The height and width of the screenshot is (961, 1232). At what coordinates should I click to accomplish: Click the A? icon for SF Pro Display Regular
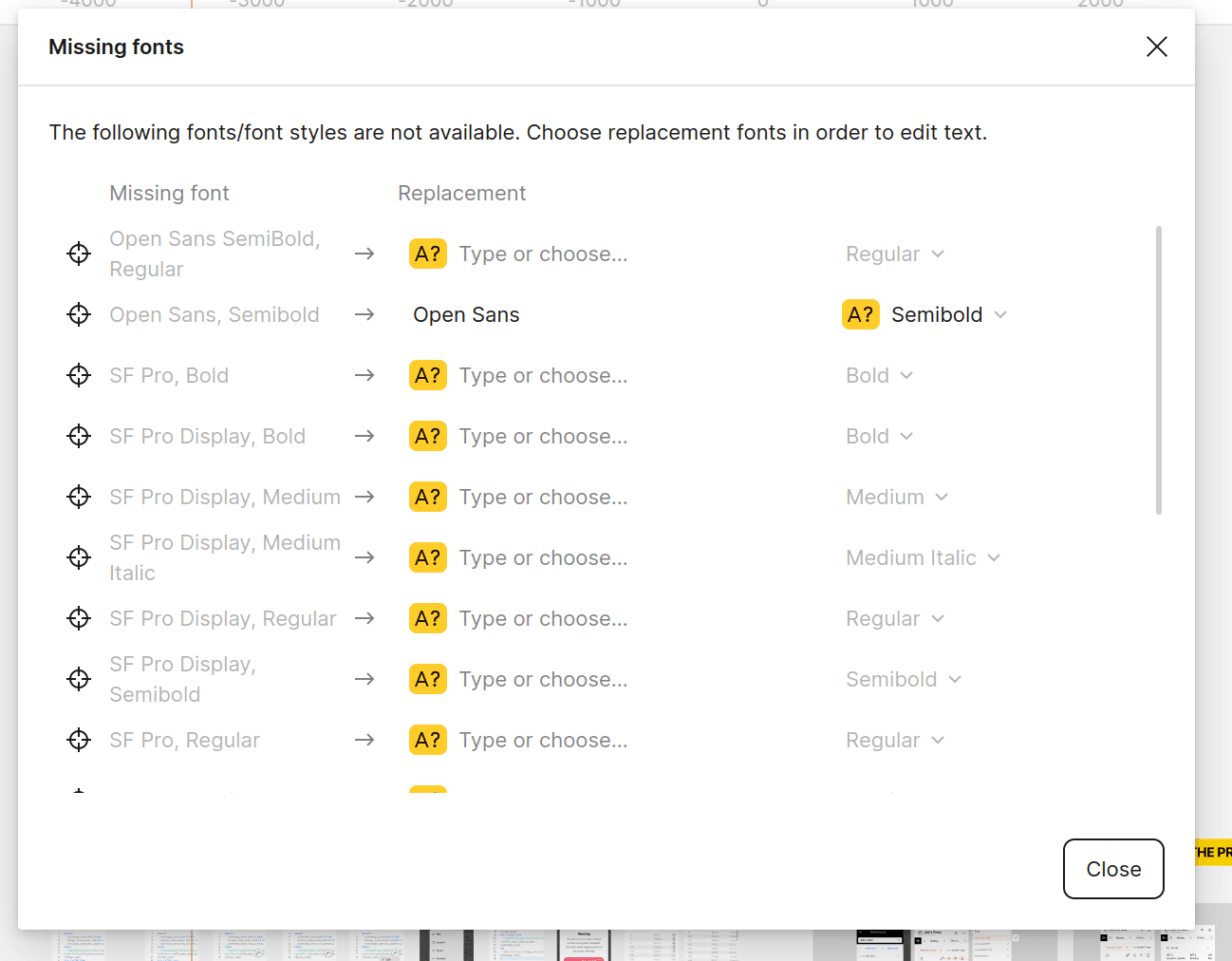click(428, 618)
